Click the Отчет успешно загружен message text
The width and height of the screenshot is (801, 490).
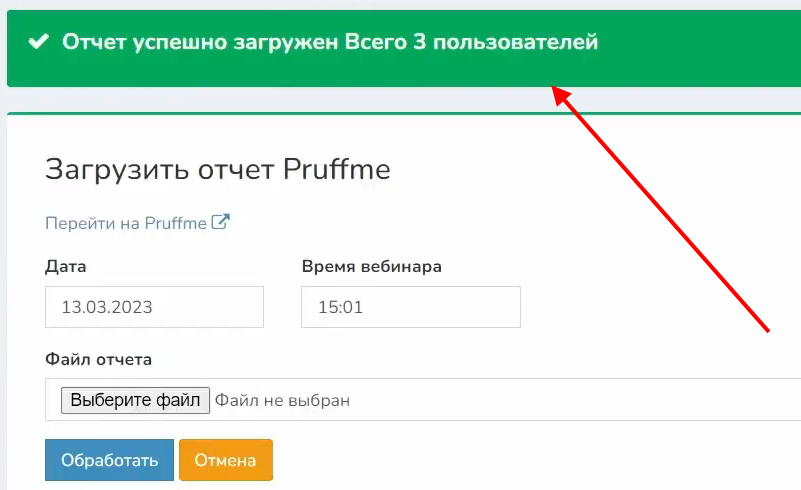click(200, 42)
